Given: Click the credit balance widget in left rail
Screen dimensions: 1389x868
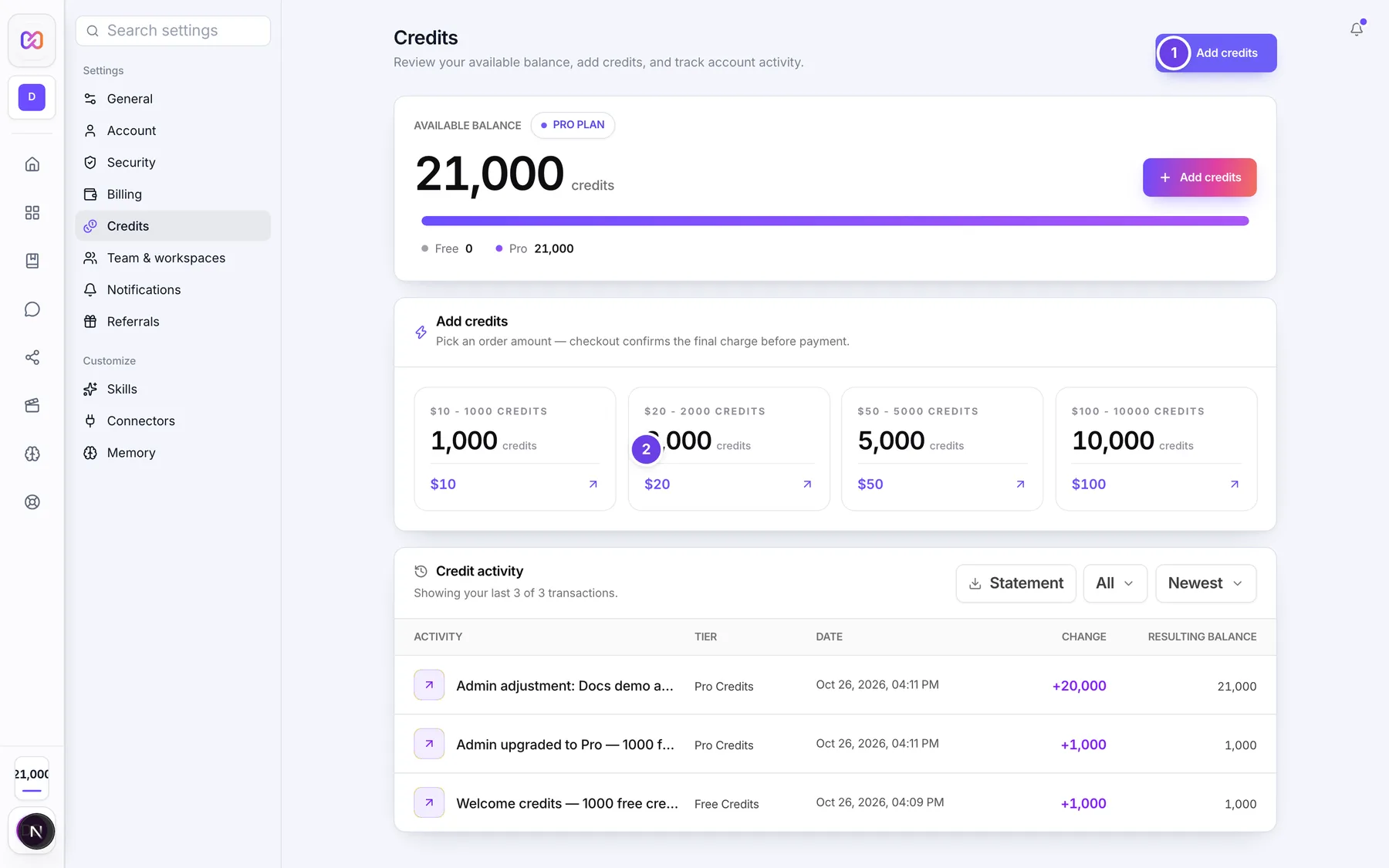Looking at the screenshot, I should 32,778.
